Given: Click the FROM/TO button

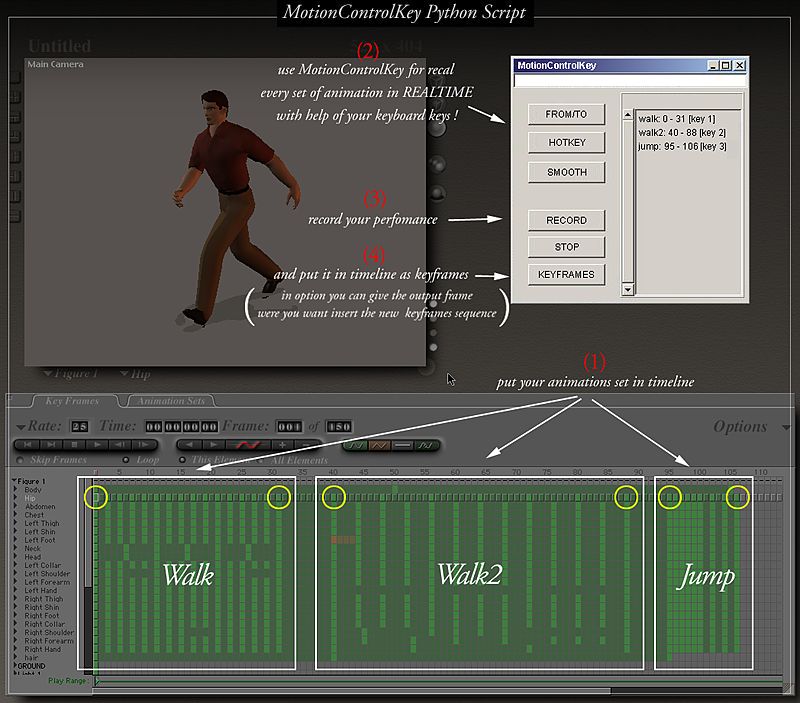Looking at the screenshot, I should pos(566,114).
